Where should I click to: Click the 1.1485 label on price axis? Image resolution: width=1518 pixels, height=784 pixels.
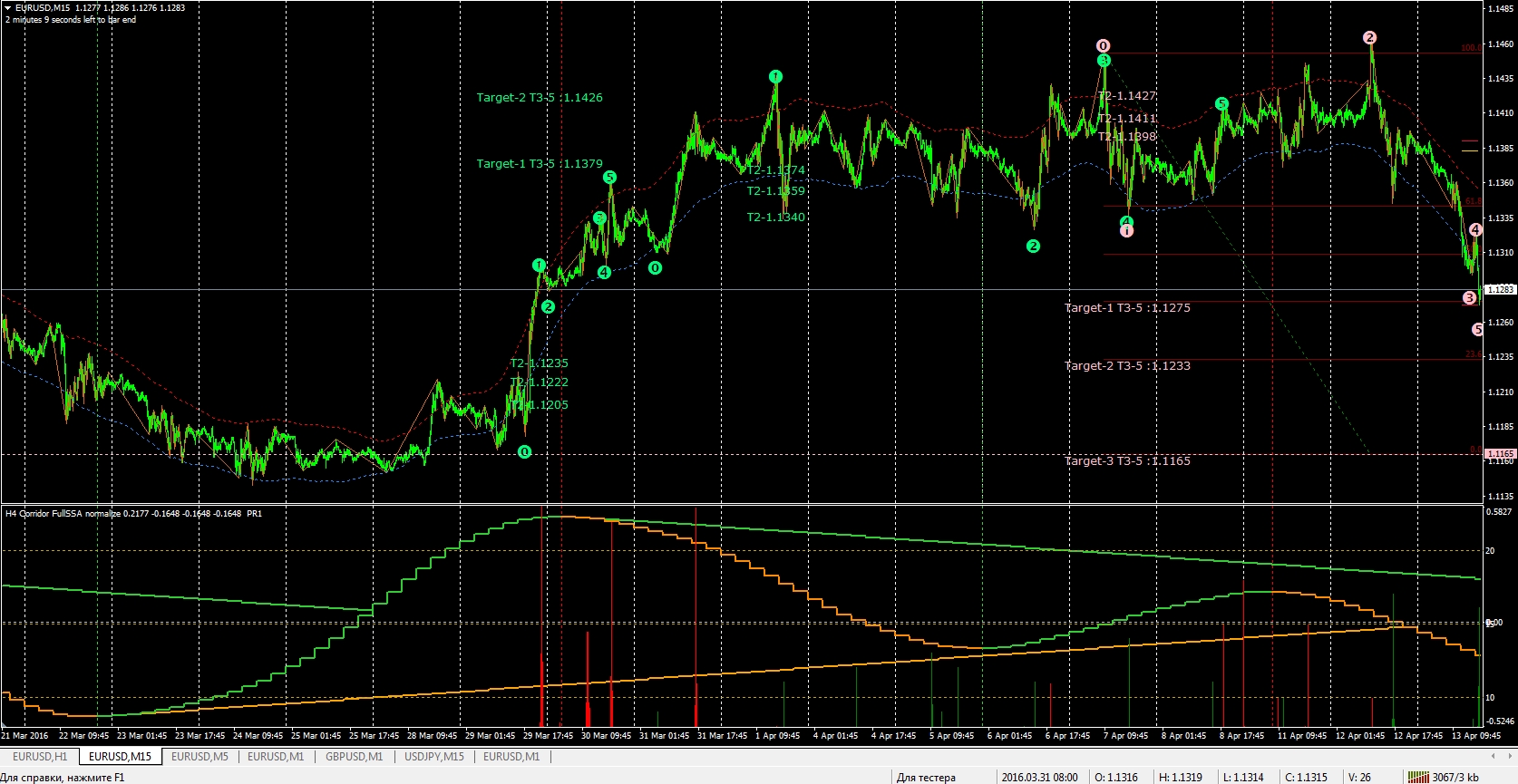[1501, 9]
